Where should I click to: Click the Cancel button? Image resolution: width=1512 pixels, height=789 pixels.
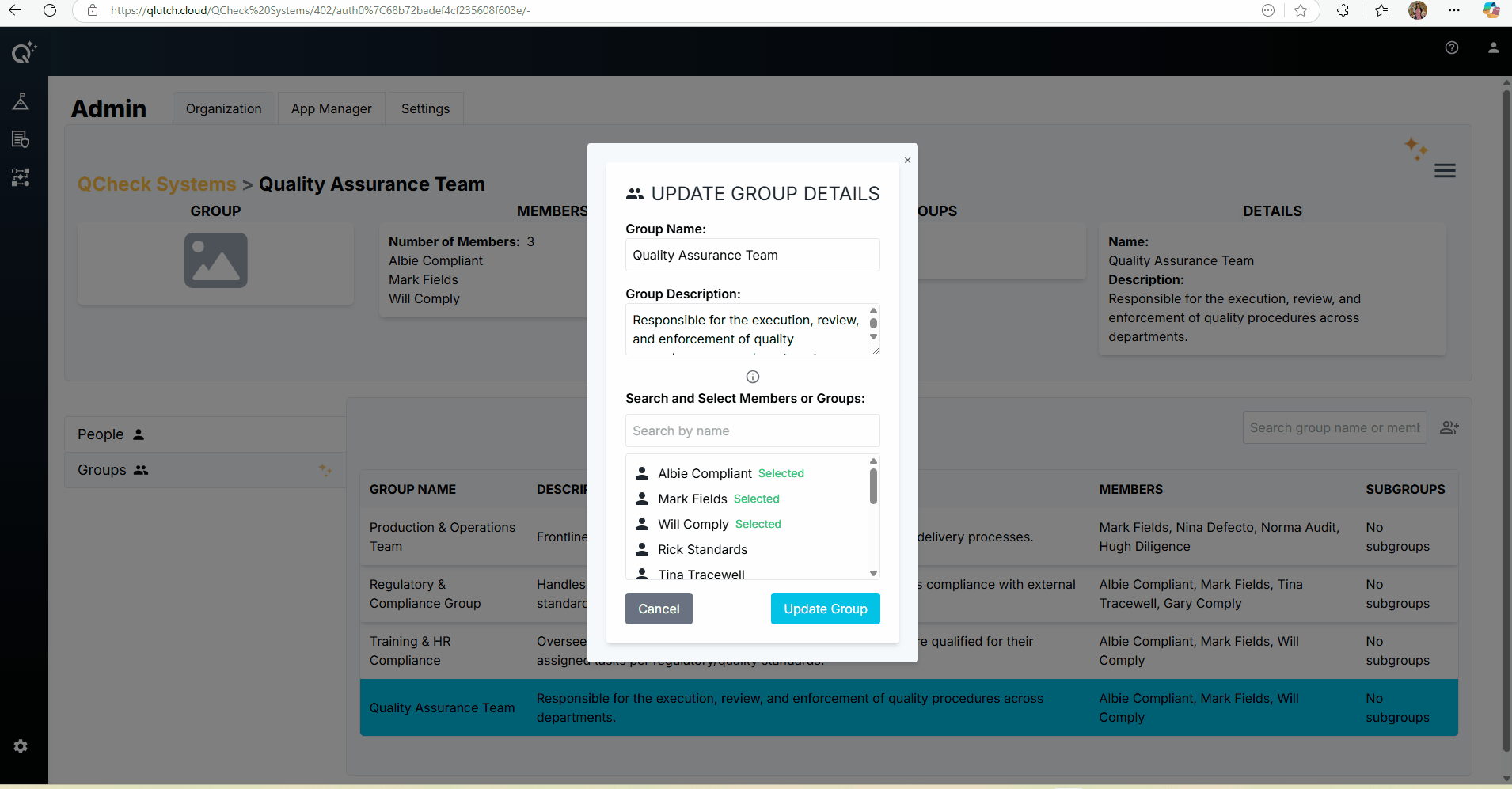coord(659,609)
